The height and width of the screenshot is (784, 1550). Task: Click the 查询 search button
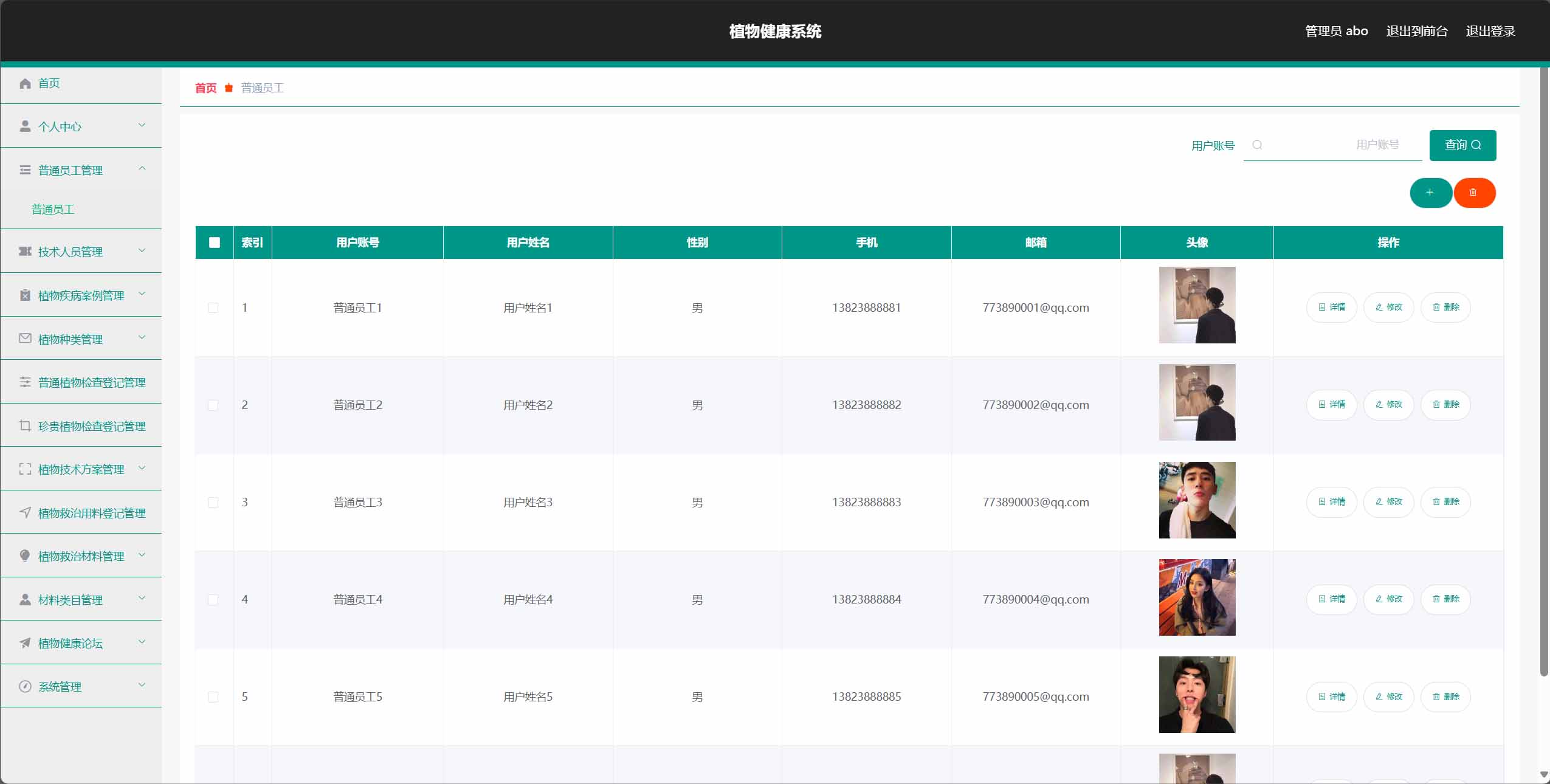(x=1462, y=145)
